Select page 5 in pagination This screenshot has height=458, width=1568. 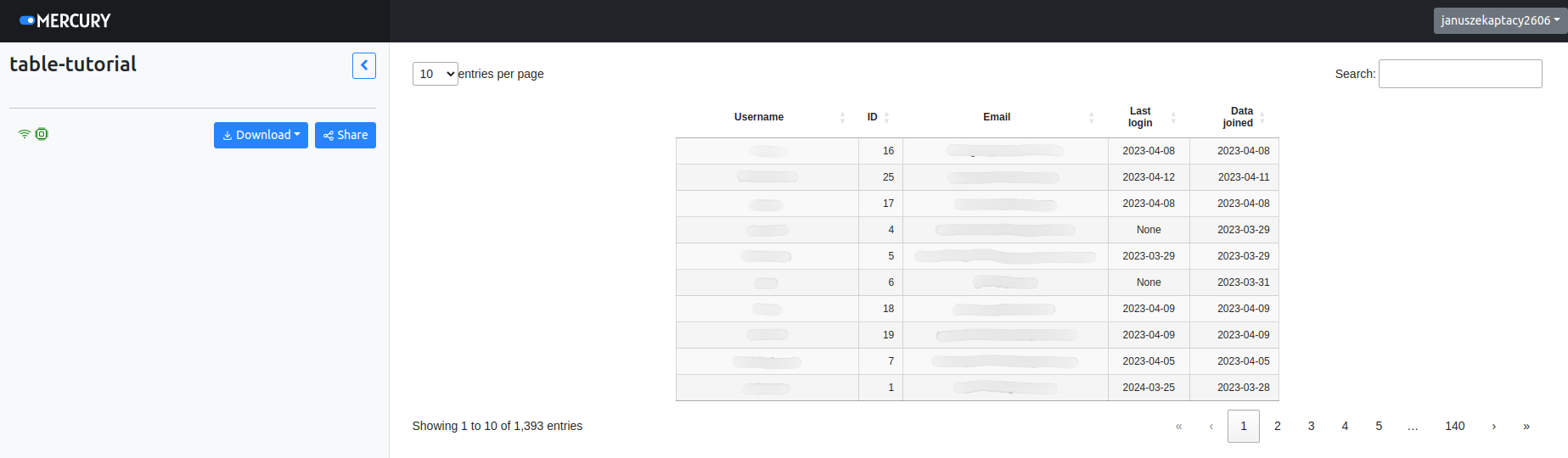coord(1379,426)
